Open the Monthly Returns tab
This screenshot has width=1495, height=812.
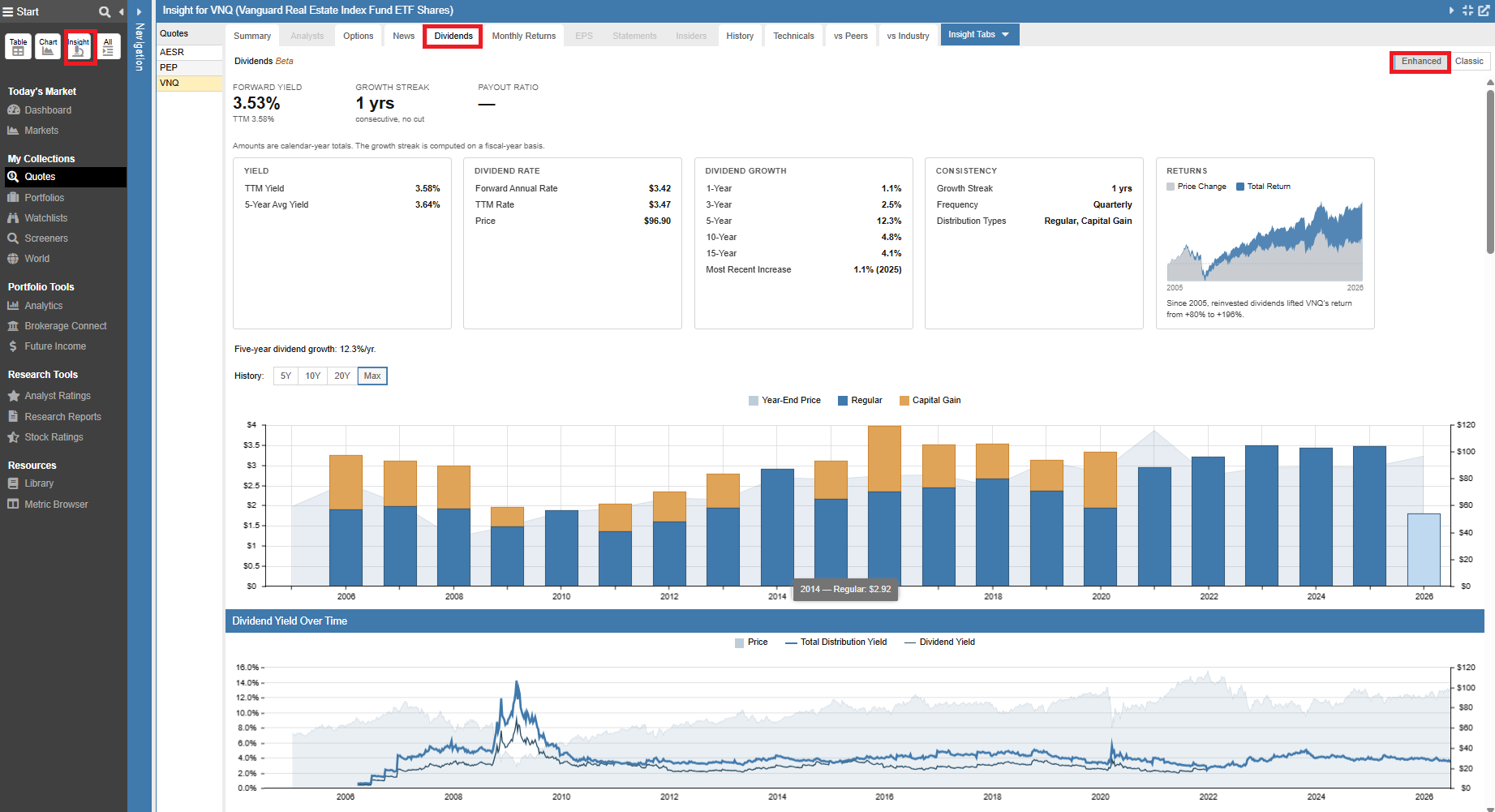point(524,37)
